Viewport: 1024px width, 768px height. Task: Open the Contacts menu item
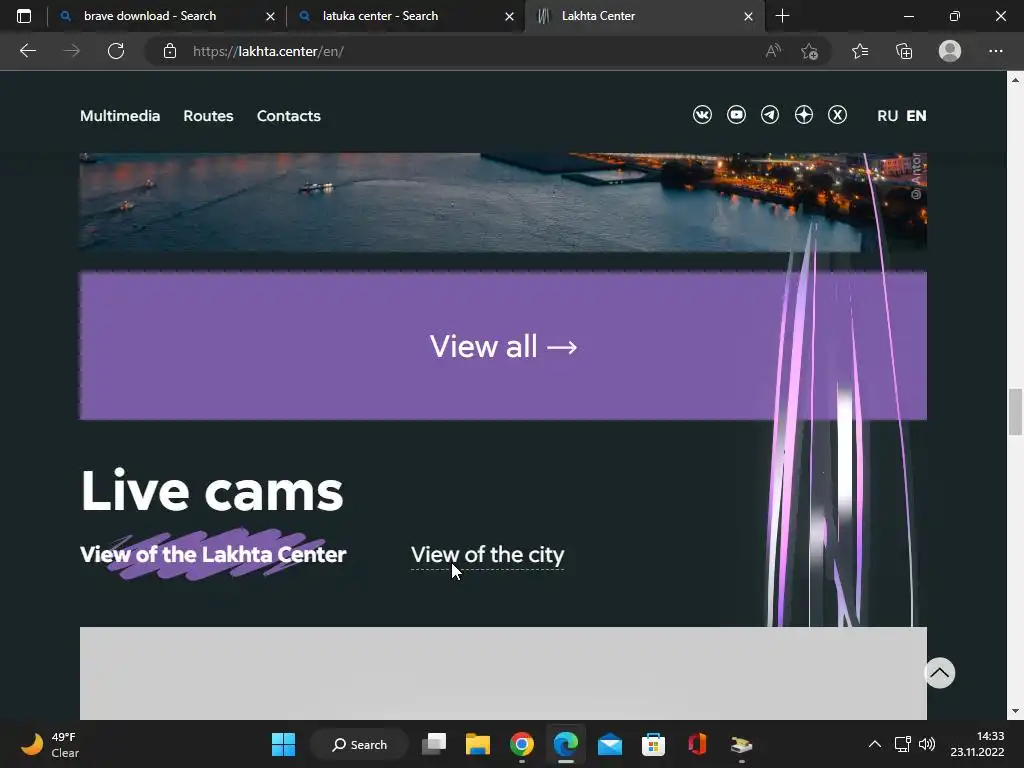(289, 116)
